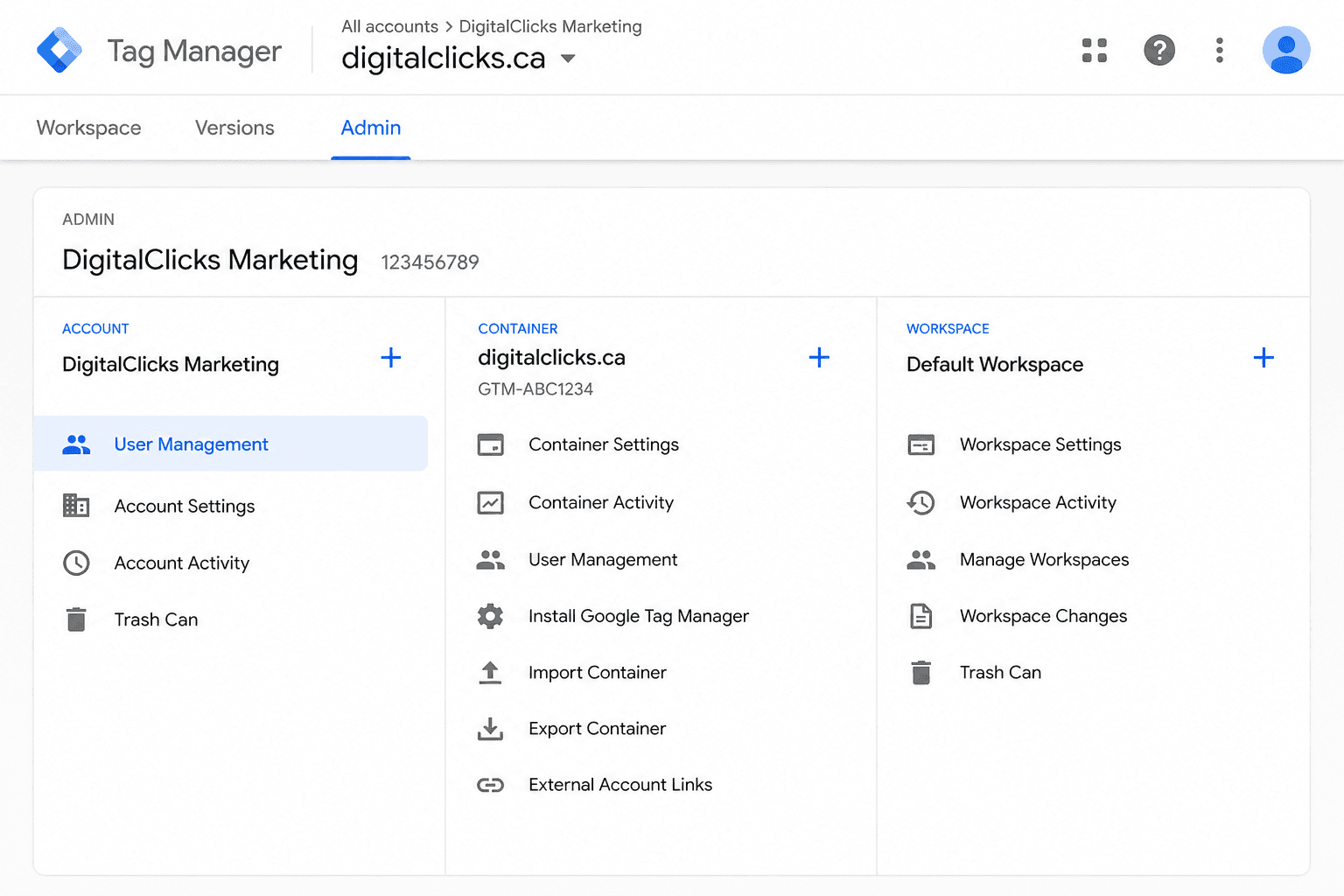Click the container User Management people icon

coord(490,560)
